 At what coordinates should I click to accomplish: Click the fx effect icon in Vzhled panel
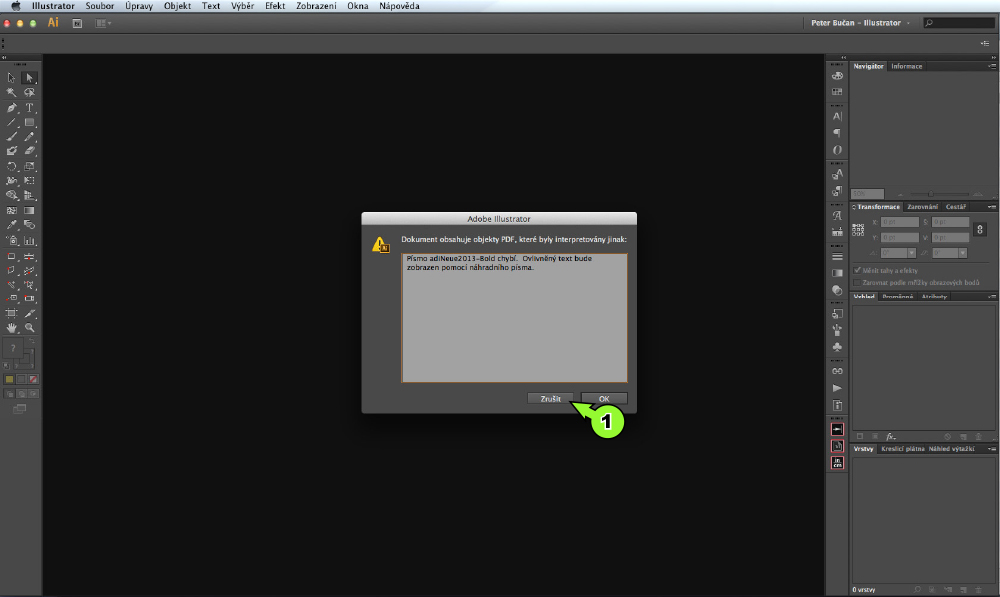(891, 437)
